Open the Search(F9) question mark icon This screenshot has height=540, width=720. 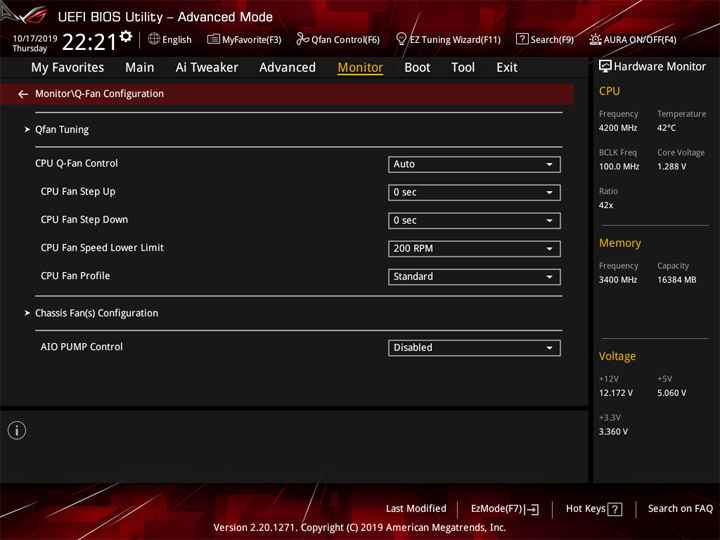(x=522, y=39)
